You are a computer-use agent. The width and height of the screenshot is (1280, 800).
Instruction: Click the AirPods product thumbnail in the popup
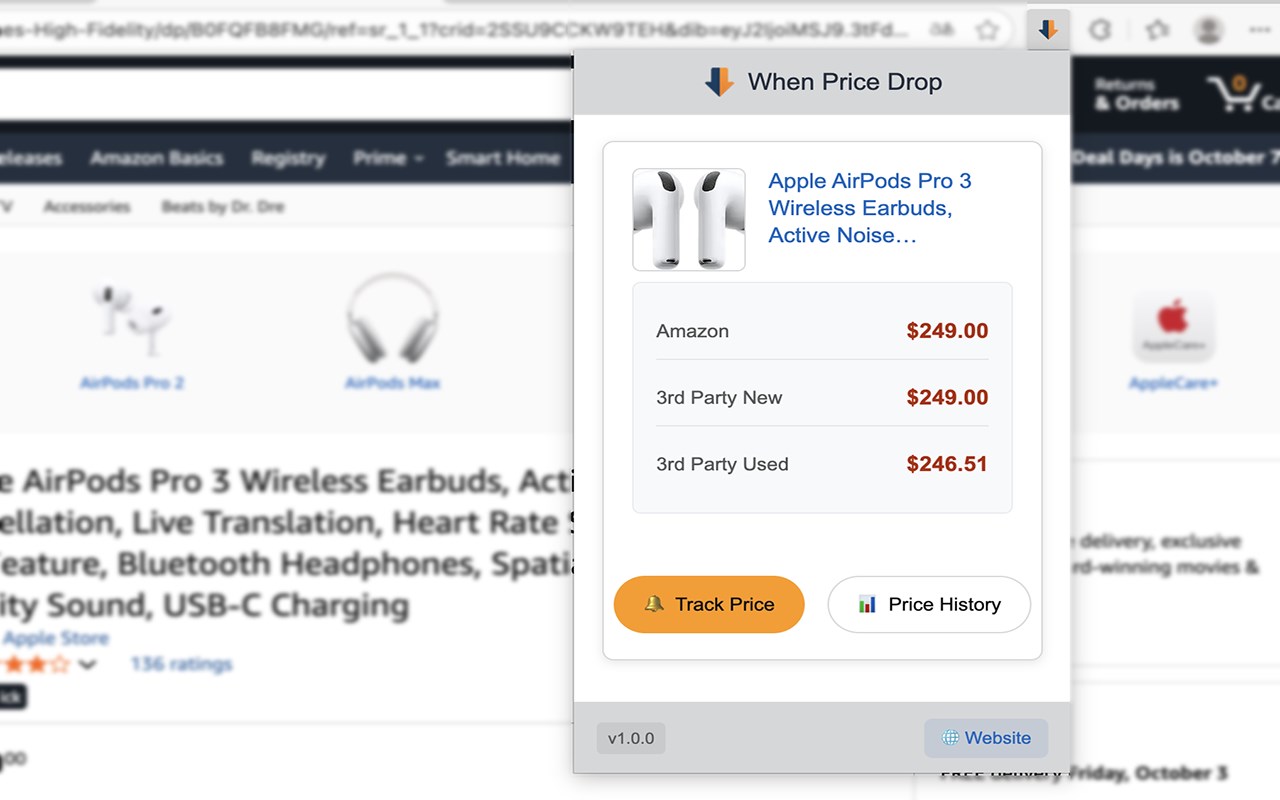pos(688,219)
